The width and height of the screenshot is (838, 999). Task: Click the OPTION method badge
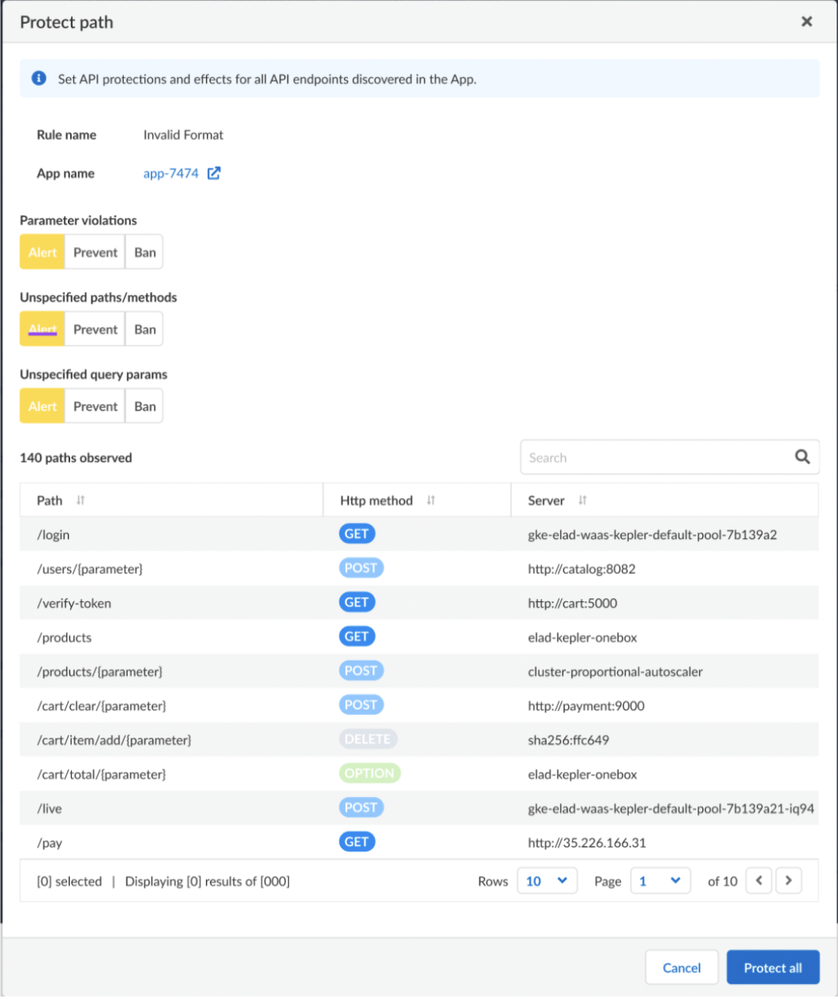coord(369,773)
